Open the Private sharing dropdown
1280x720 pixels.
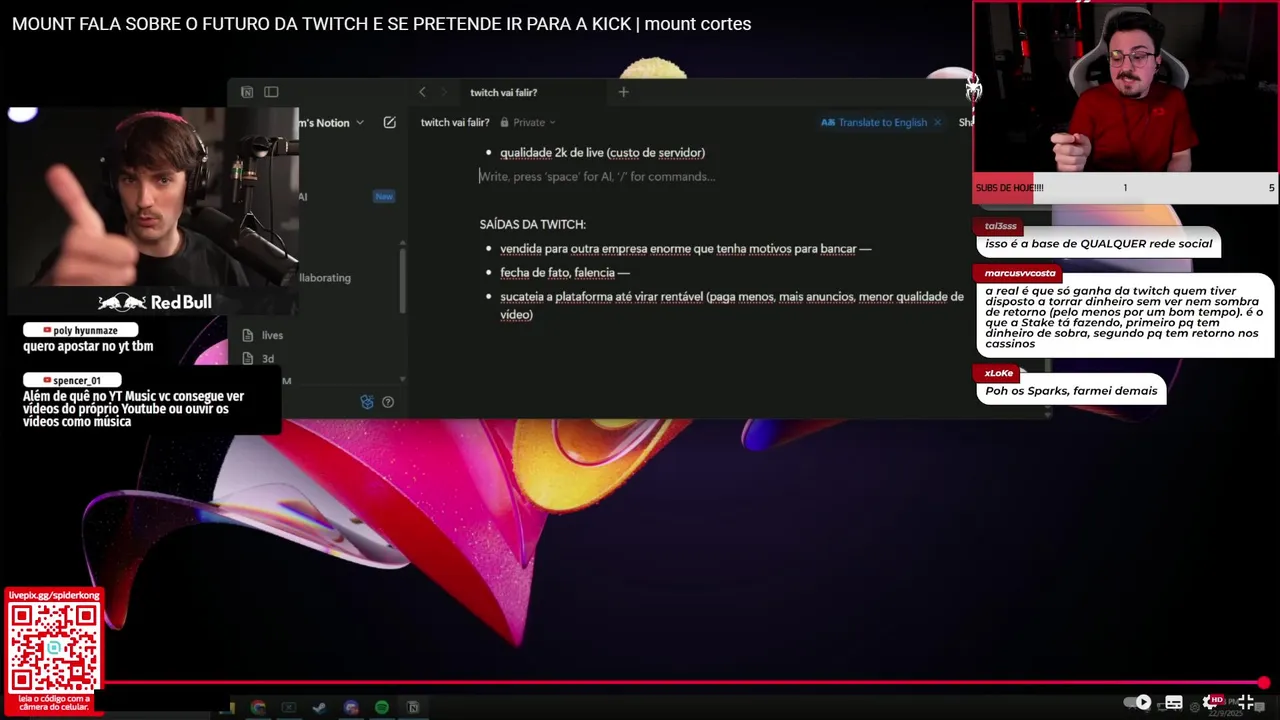[x=528, y=122]
